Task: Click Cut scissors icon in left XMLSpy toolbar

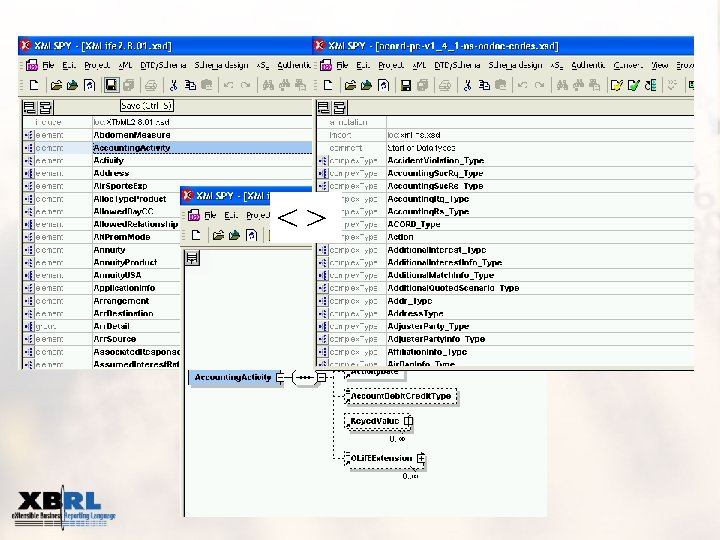Action: click(x=173, y=85)
